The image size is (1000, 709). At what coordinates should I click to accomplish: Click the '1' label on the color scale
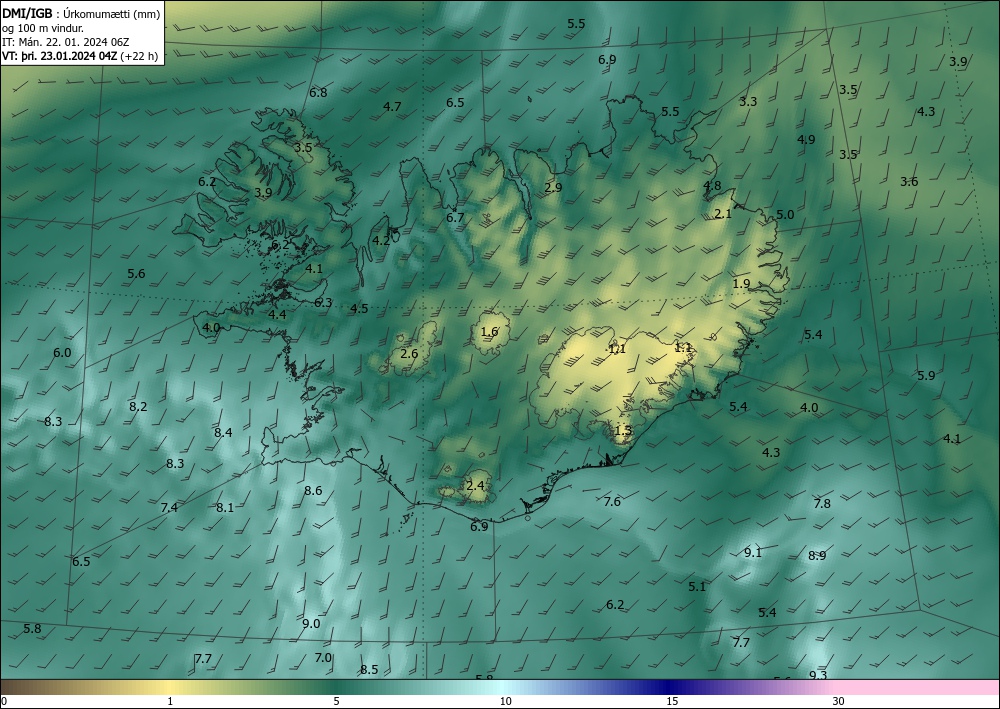170,701
